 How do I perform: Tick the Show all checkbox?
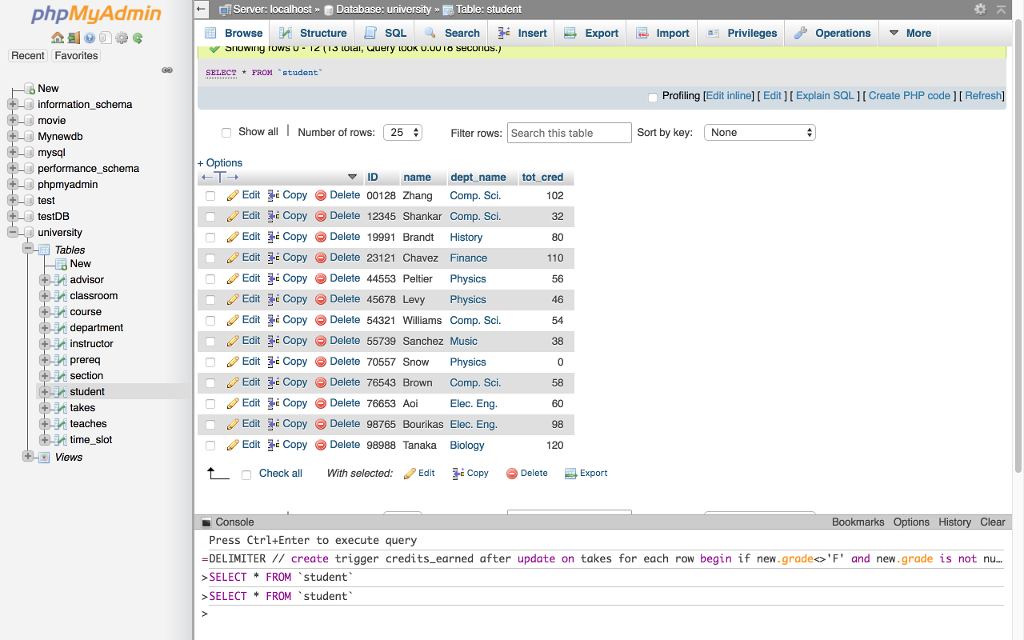tap(226, 132)
